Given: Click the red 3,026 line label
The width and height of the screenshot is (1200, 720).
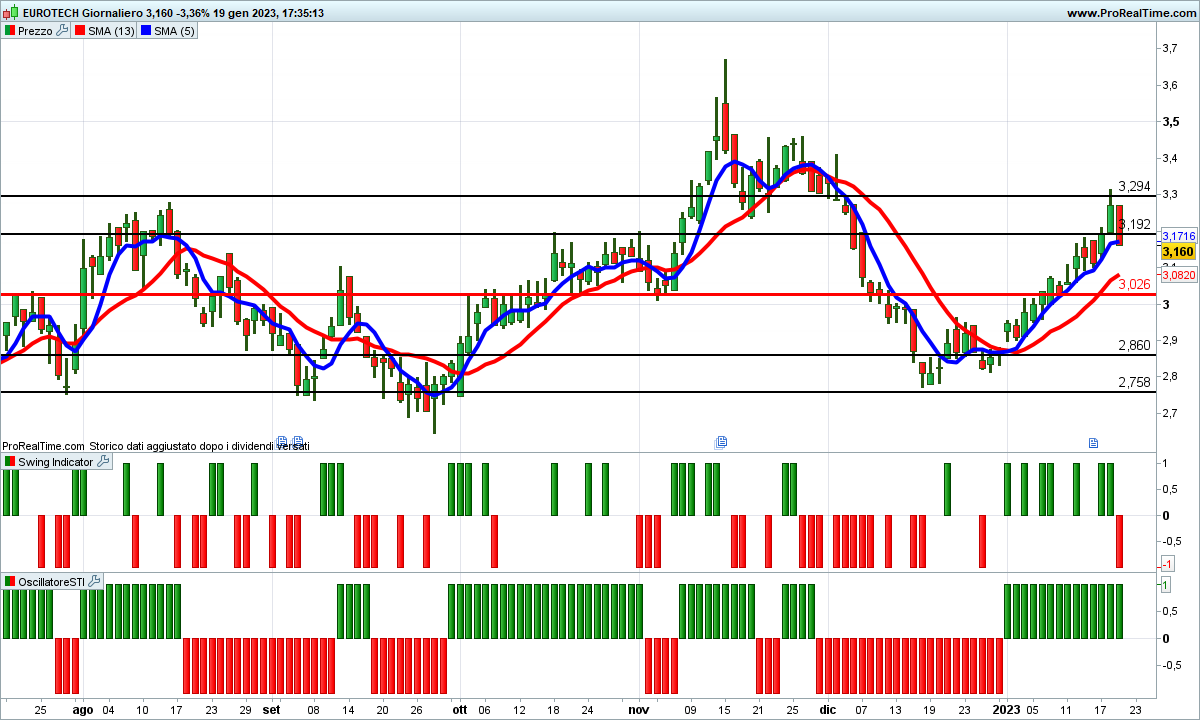Looking at the screenshot, I should coord(1134,284).
